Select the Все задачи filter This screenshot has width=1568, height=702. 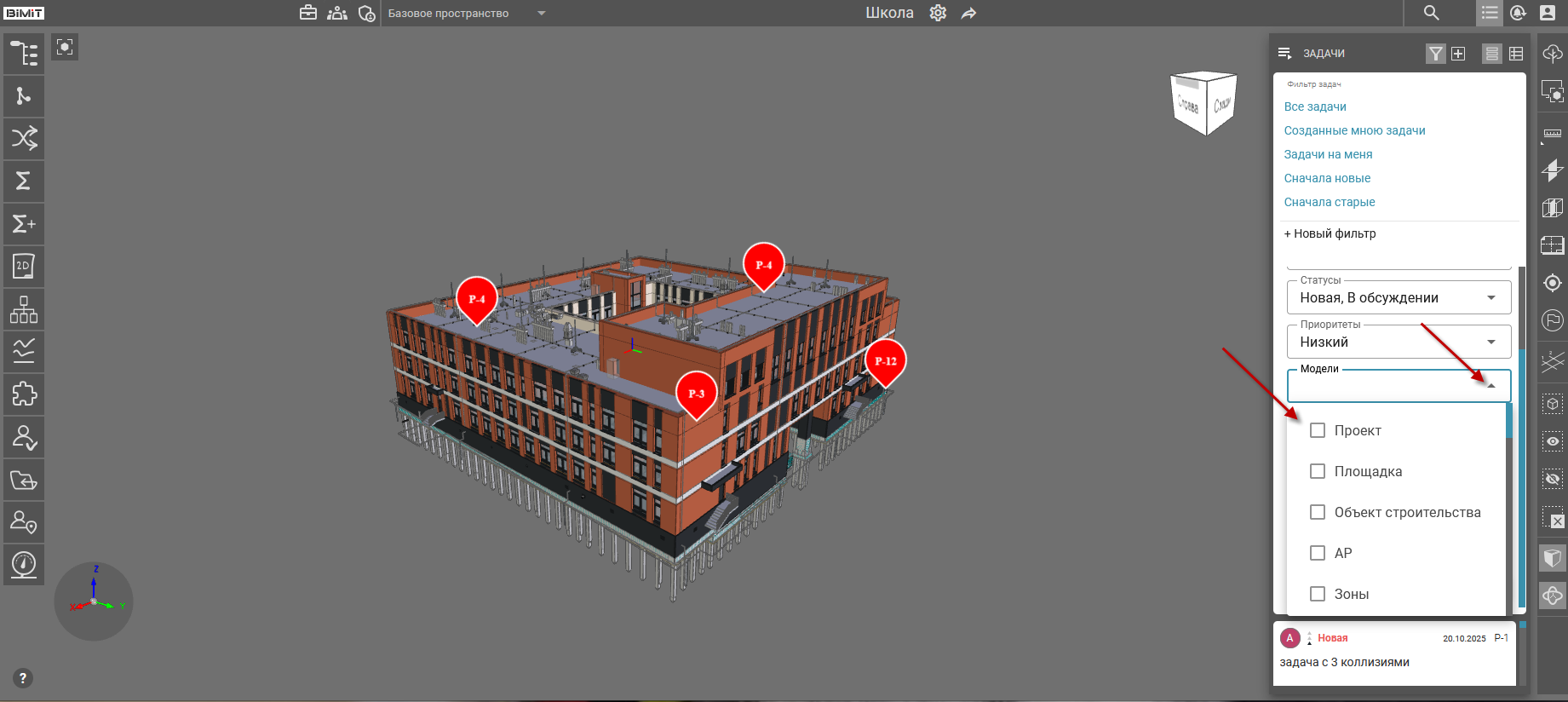coord(1315,106)
